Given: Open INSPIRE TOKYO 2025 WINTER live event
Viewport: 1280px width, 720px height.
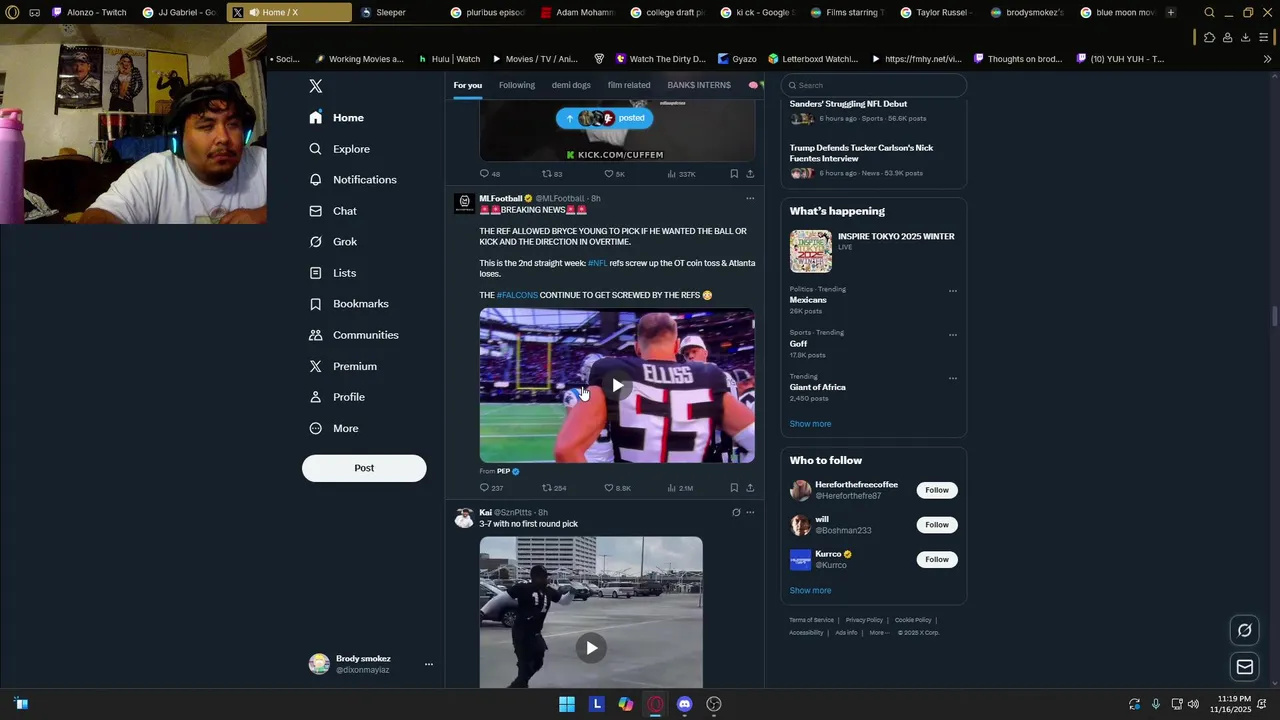Looking at the screenshot, I should tap(873, 251).
